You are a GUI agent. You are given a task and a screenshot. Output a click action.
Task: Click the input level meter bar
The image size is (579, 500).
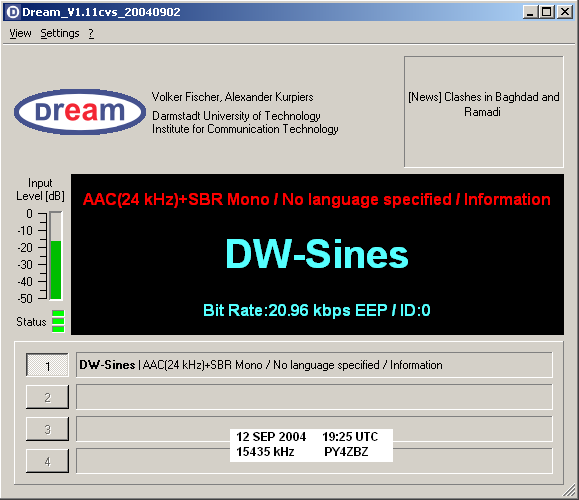click(56, 256)
